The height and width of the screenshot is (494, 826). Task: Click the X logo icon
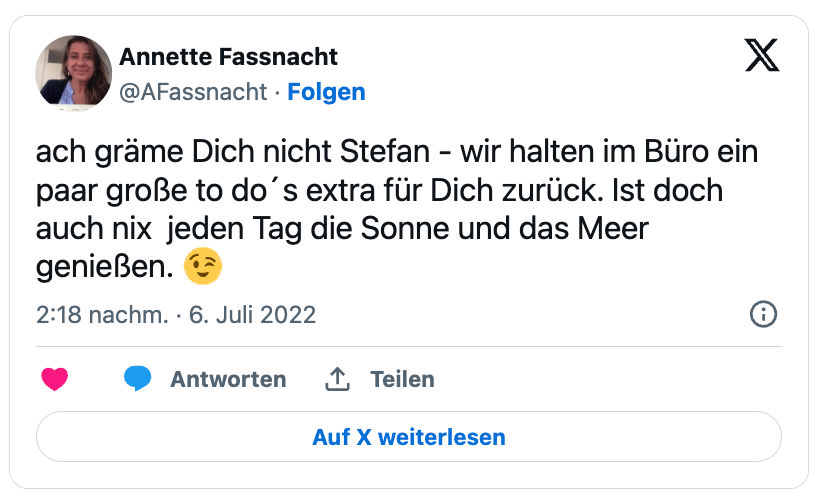[762, 56]
